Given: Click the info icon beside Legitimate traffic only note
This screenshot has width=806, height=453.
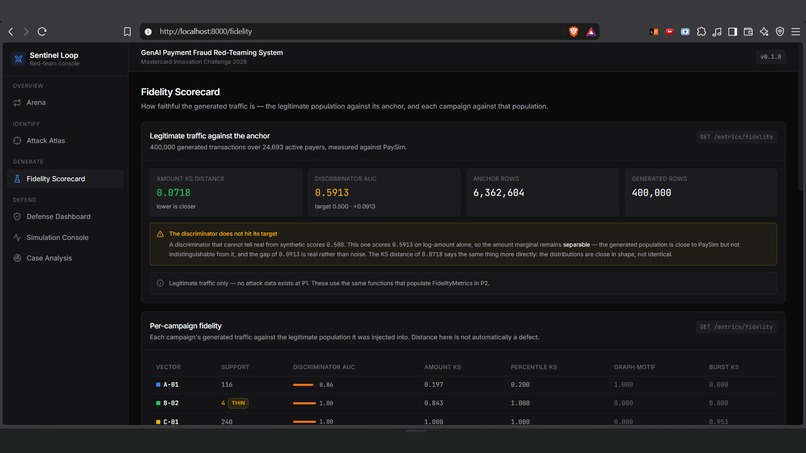Looking at the screenshot, I should 160,283.
